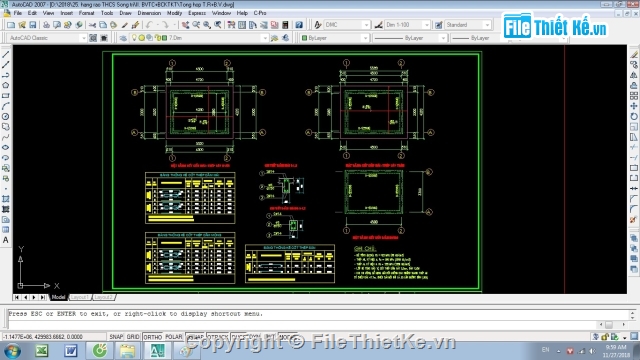Toggle POLAR tracking in status bar
This screenshot has height=360, width=640.
[174, 337]
